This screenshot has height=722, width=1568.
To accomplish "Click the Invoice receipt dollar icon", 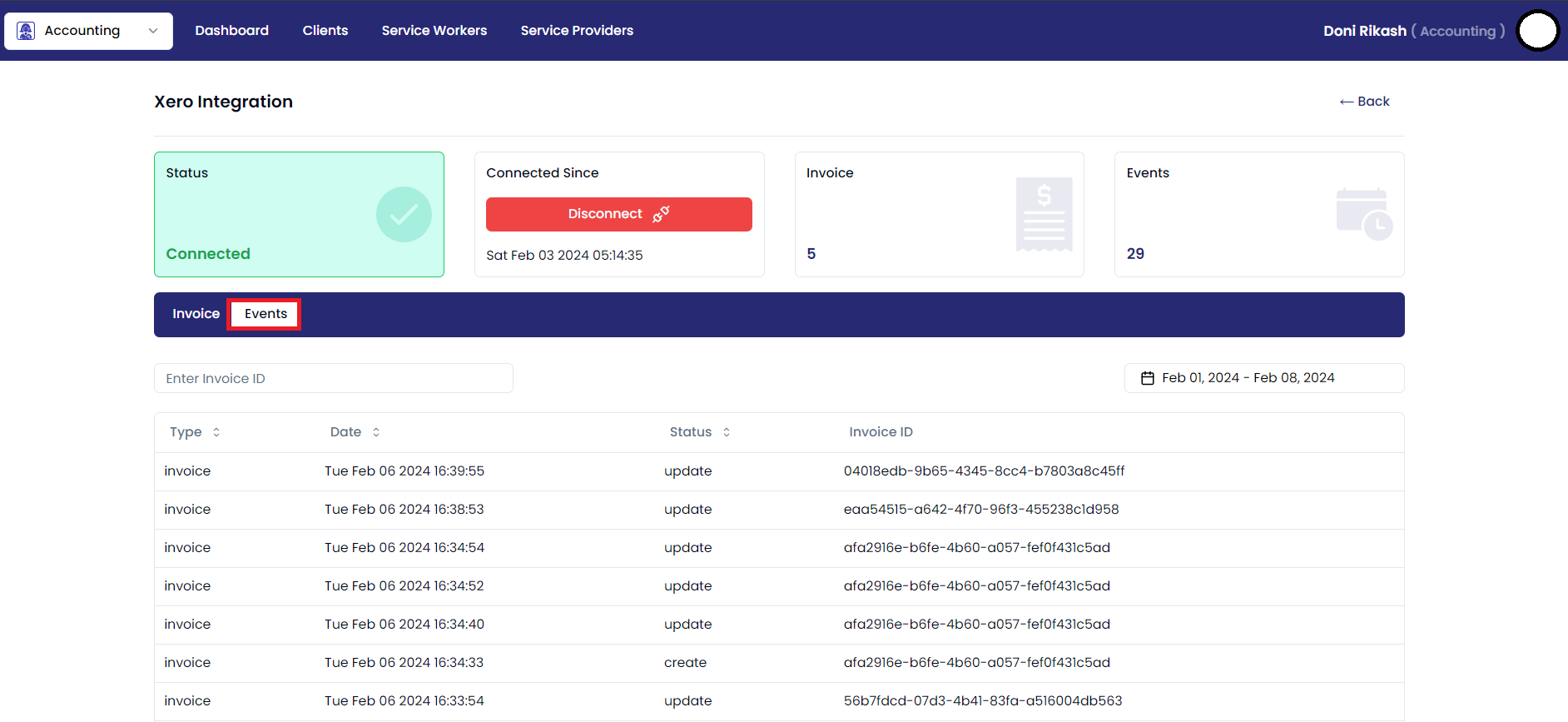I will [x=1044, y=214].
